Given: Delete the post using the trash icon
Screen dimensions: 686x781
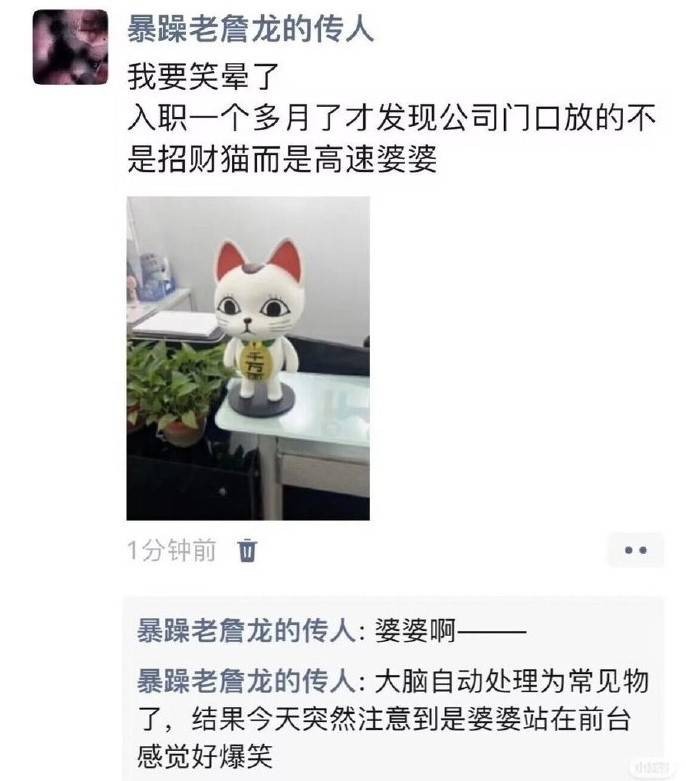Looking at the screenshot, I should click(247, 550).
